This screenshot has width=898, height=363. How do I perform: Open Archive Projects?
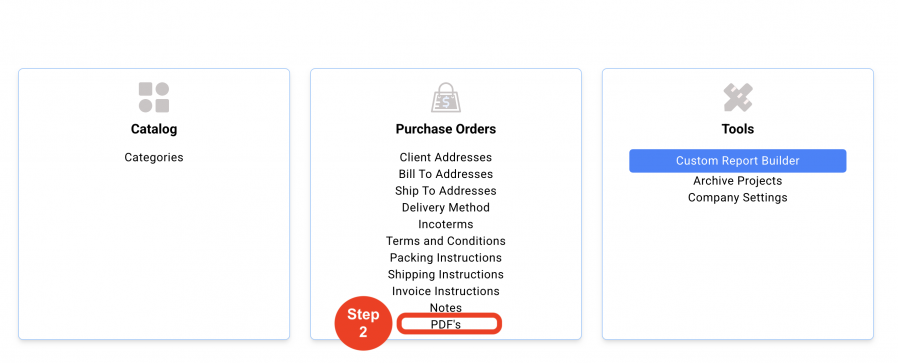pos(738,181)
